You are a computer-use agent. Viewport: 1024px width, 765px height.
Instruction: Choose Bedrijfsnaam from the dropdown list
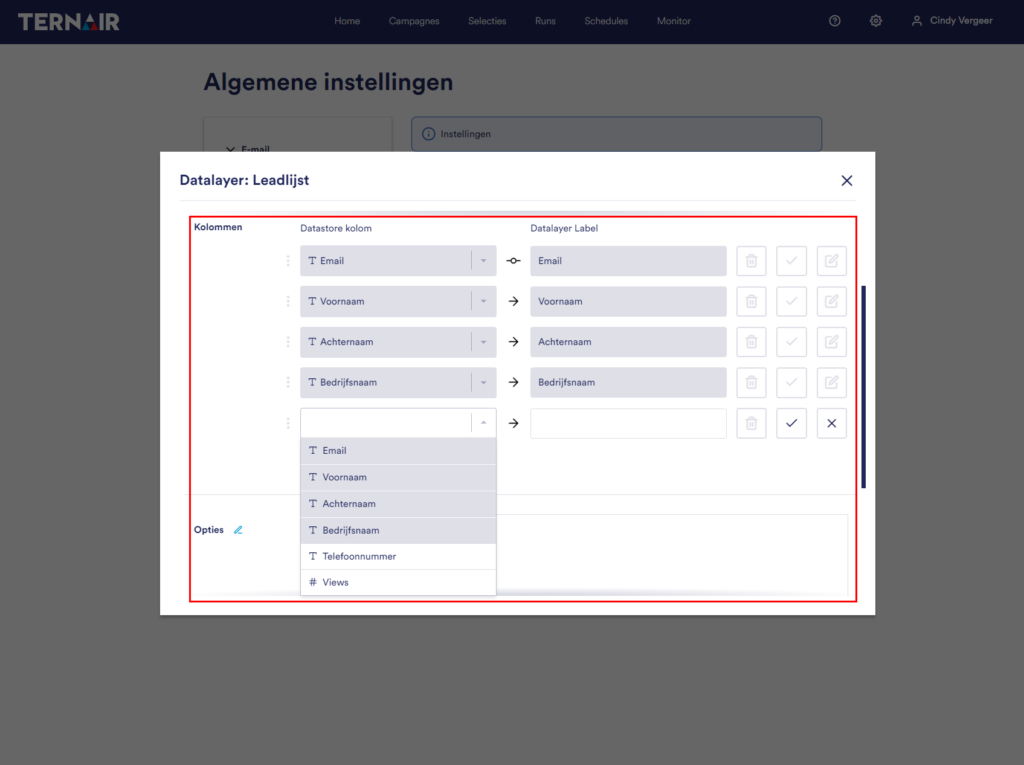click(x=398, y=530)
